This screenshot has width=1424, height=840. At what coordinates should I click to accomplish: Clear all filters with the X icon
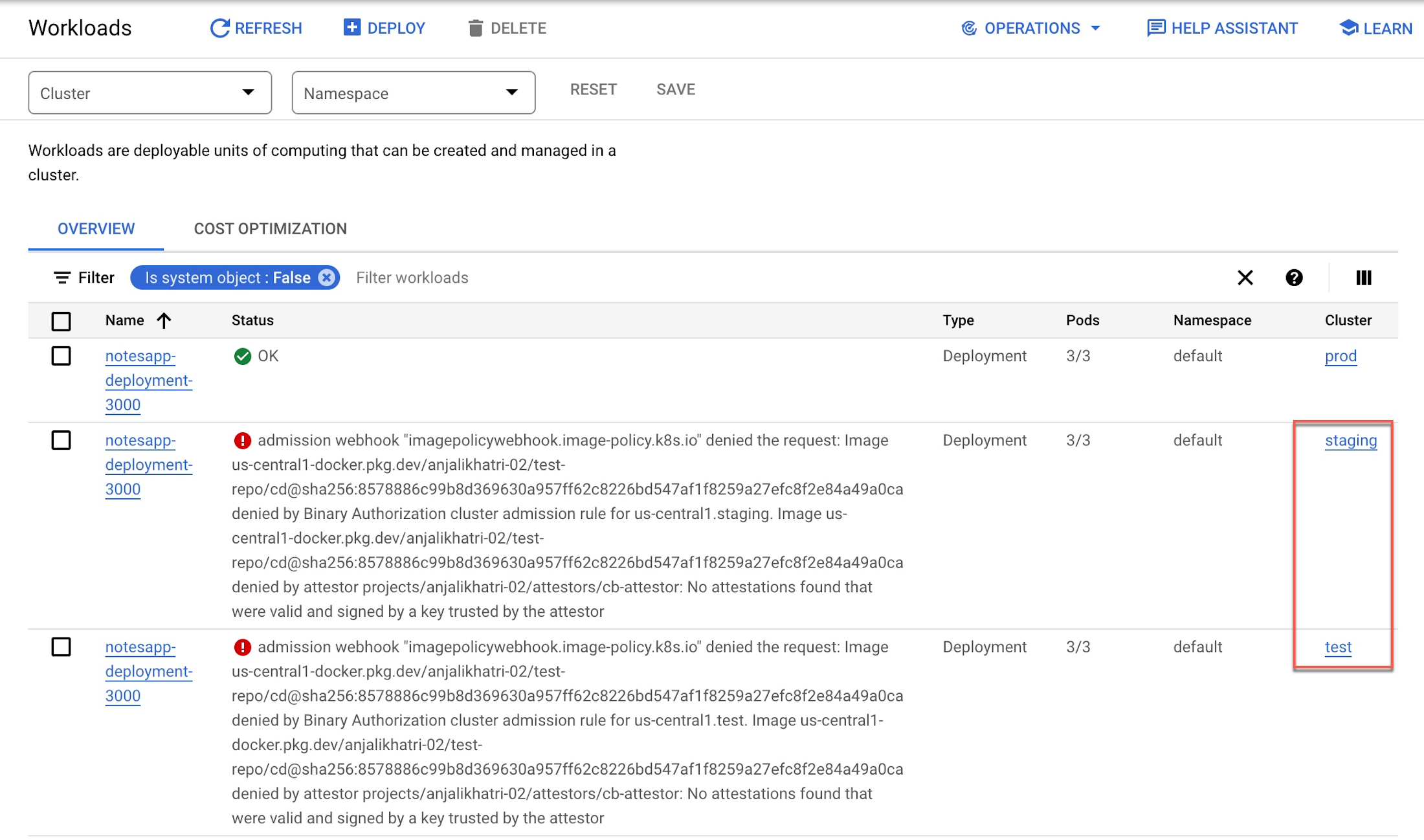(x=1245, y=278)
